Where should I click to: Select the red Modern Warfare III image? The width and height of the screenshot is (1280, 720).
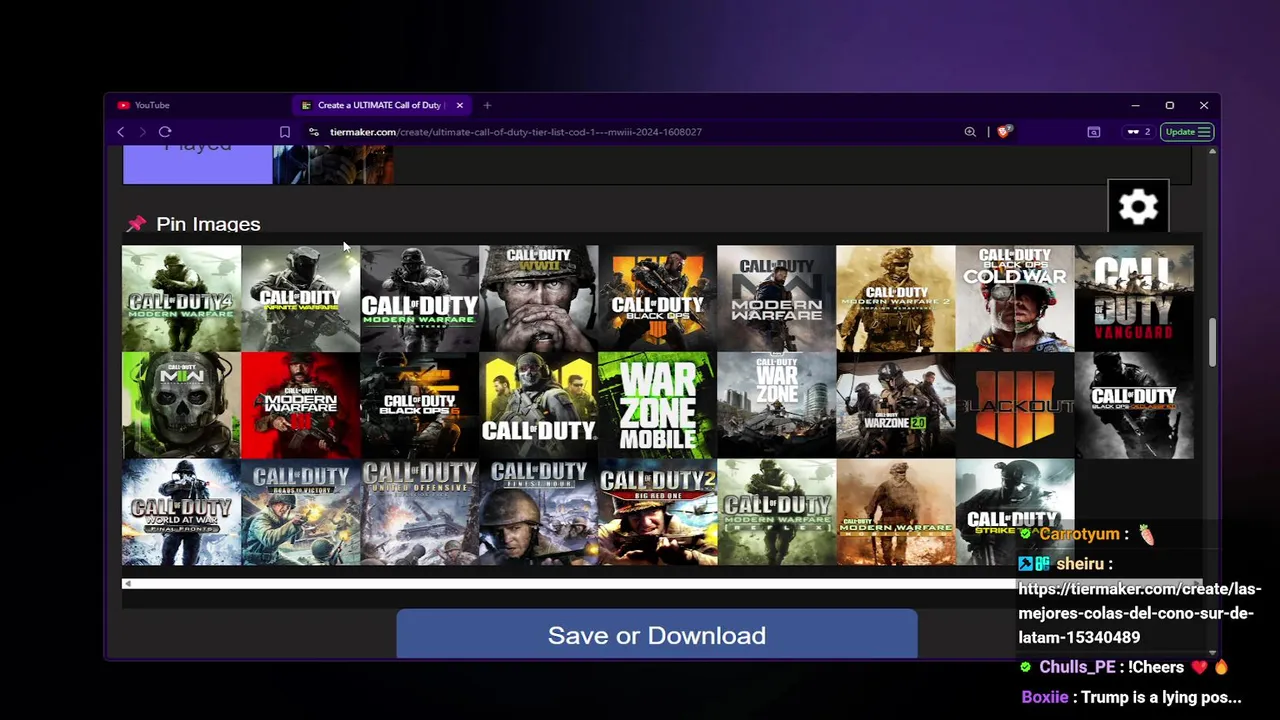(300, 405)
